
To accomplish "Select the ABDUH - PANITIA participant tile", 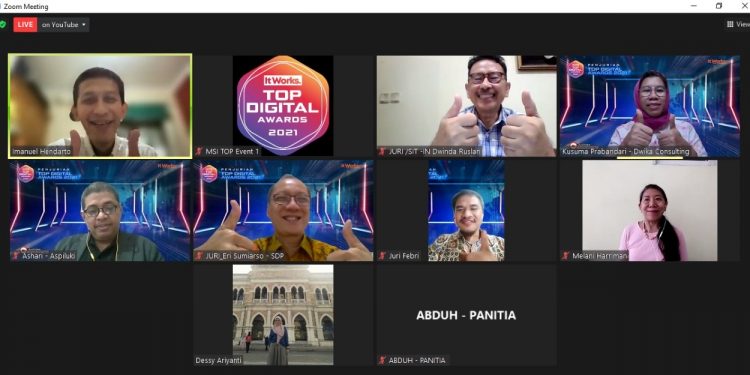I will click(x=466, y=315).
